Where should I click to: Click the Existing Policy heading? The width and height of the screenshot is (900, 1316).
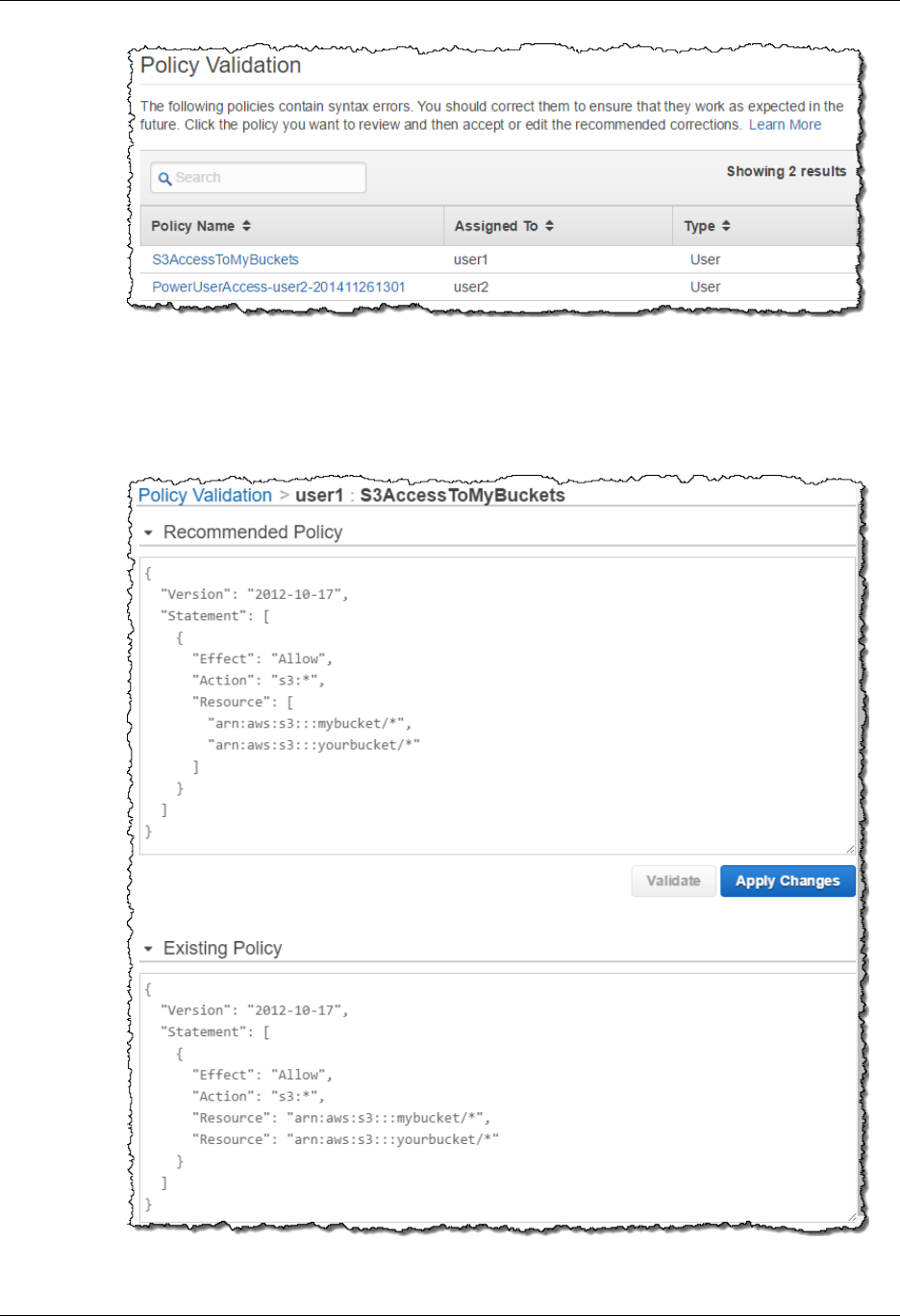(223, 949)
